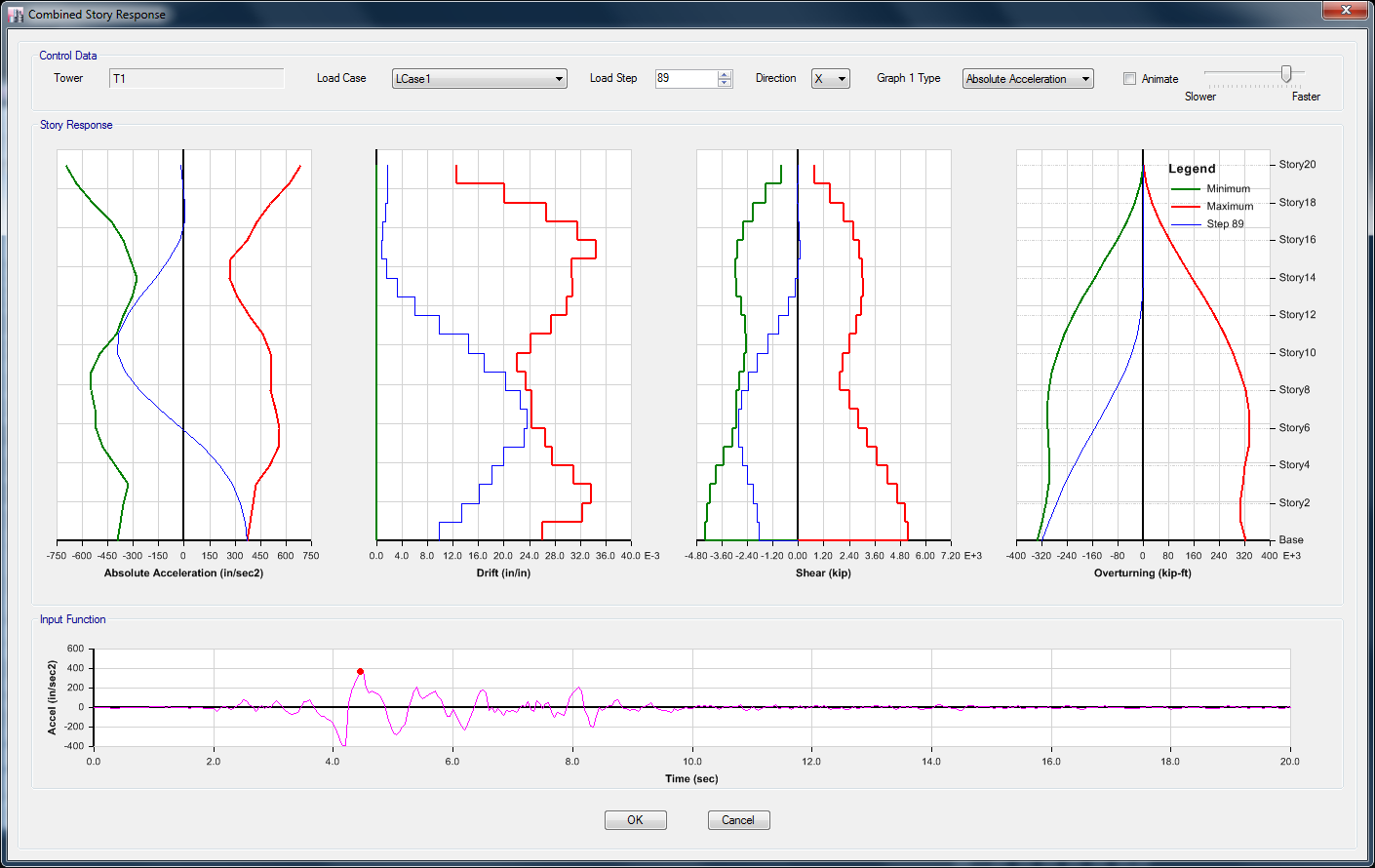This screenshot has width=1375, height=868.
Task: Click the Tower label
Action: tap(68, 78)
